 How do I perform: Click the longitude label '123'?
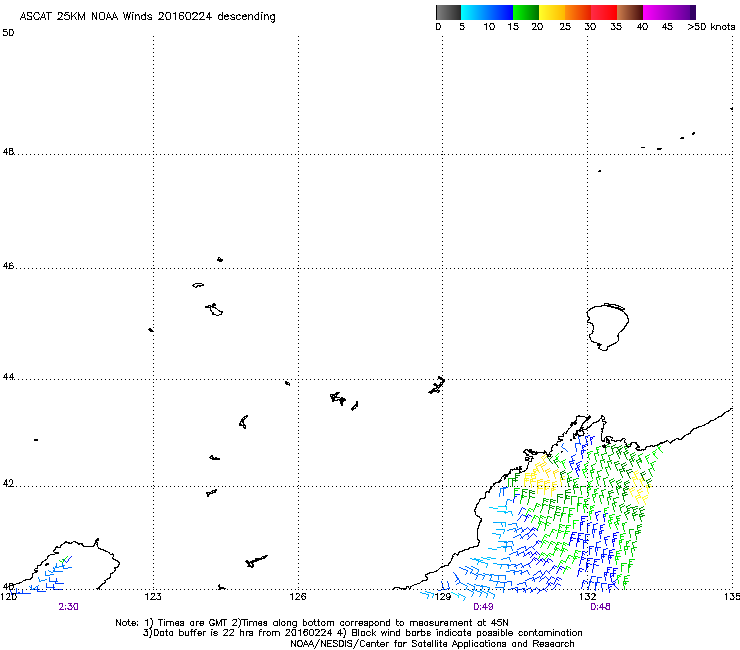tap(153, 597)
